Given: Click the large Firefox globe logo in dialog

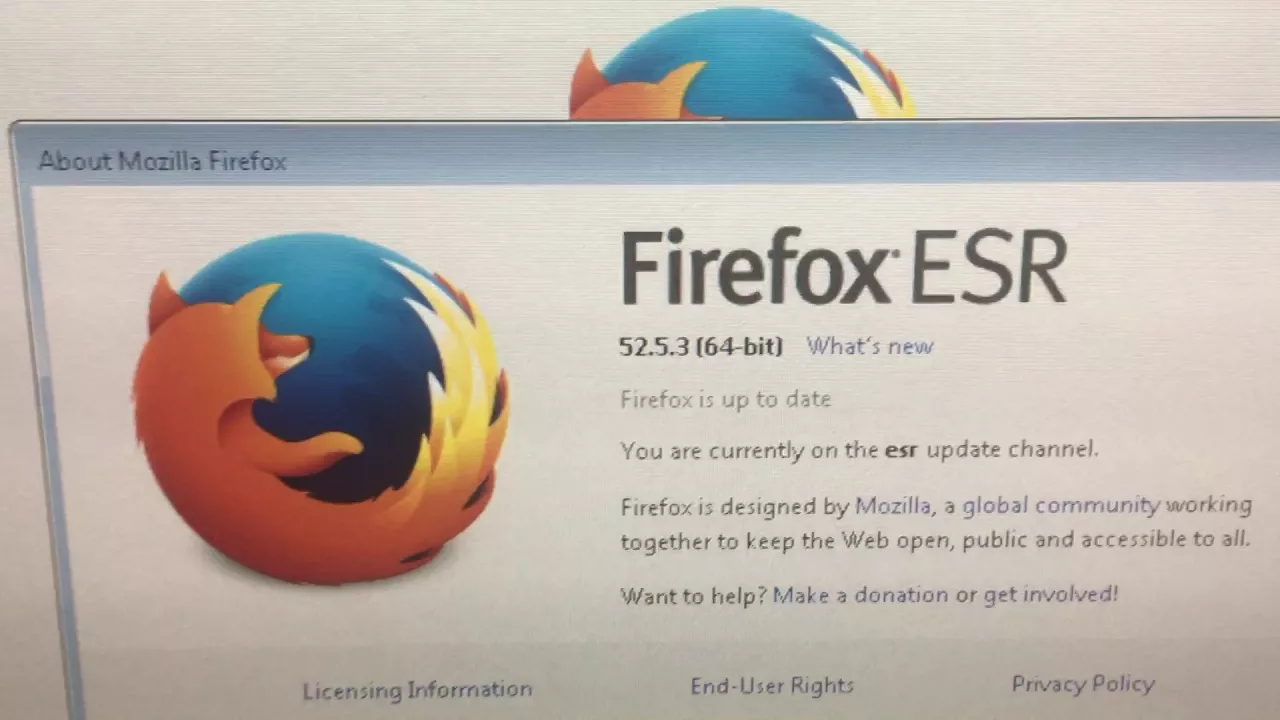Looking at the screenshot, I should click(x=320, y=408).
